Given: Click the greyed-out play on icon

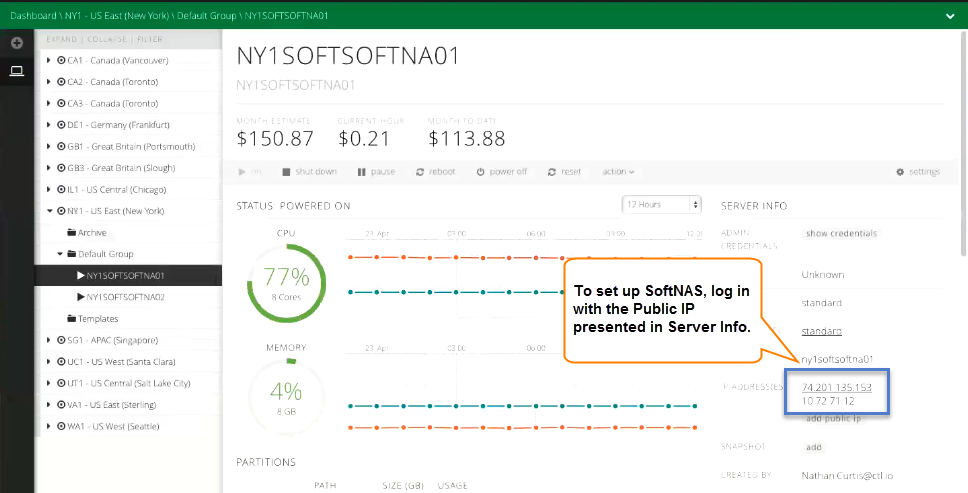Looking at the screenshot, I should point(242,172).
